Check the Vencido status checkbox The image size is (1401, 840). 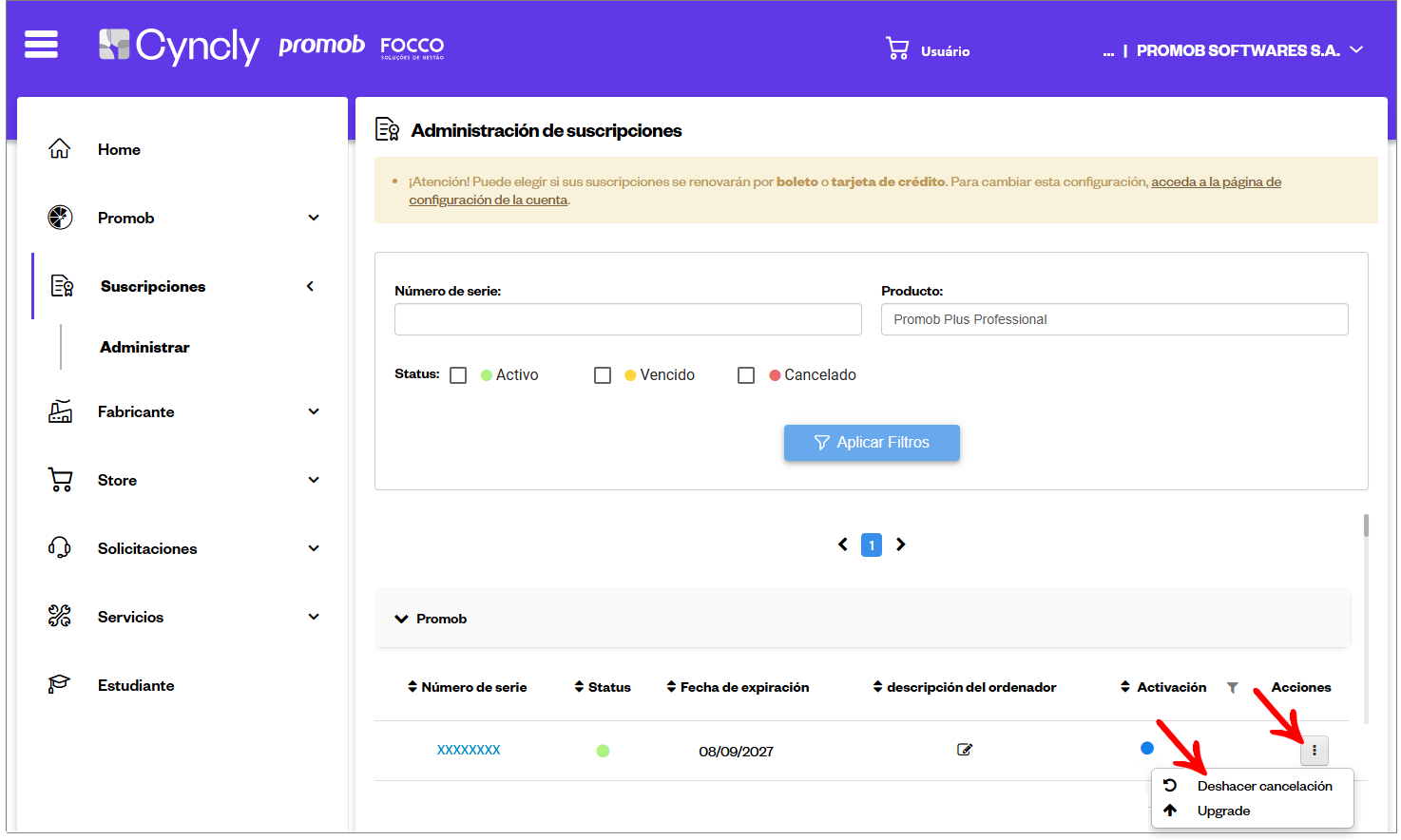(603, 375)
